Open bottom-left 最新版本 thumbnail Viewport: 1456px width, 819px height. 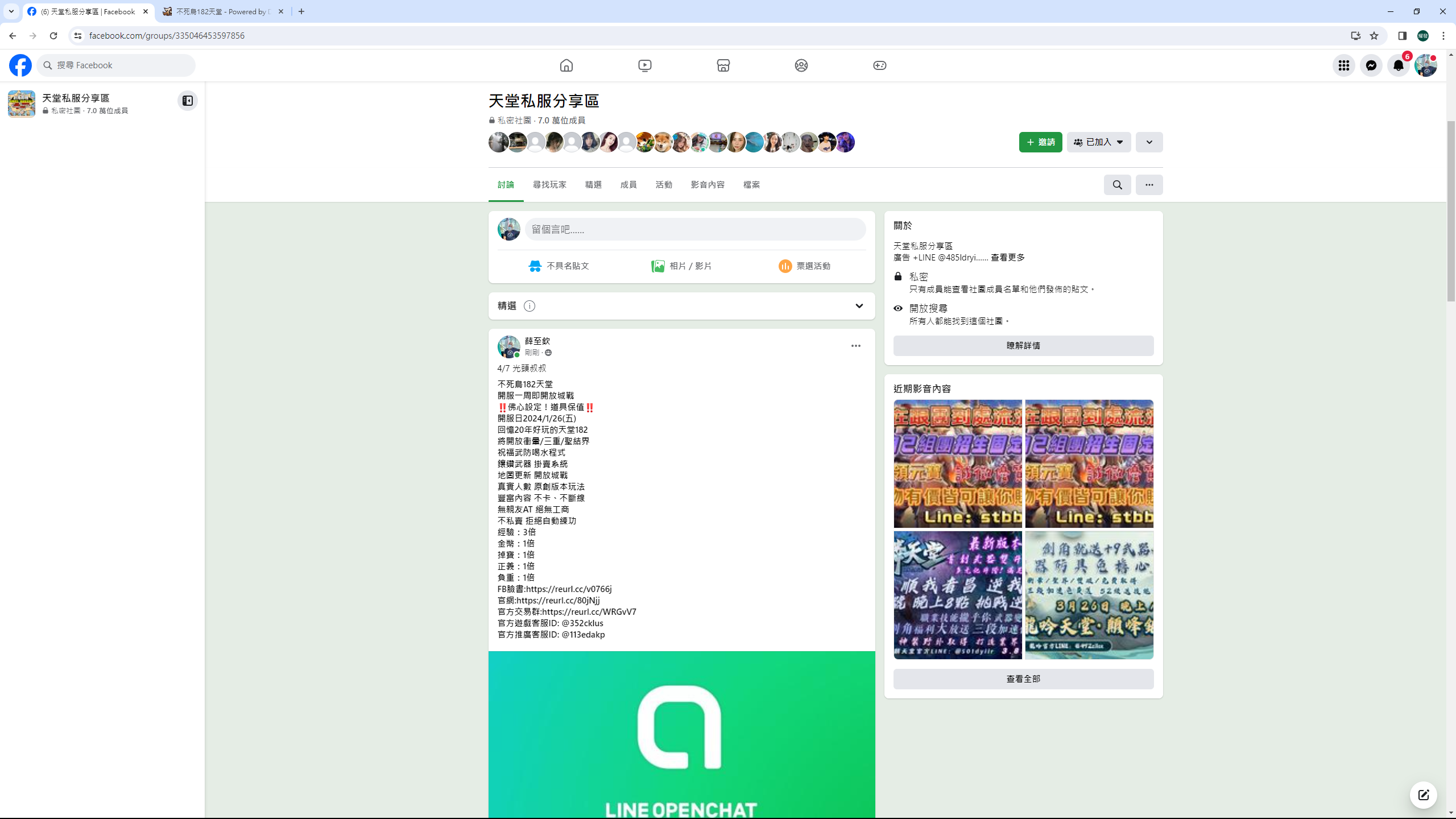coord(958,595)
